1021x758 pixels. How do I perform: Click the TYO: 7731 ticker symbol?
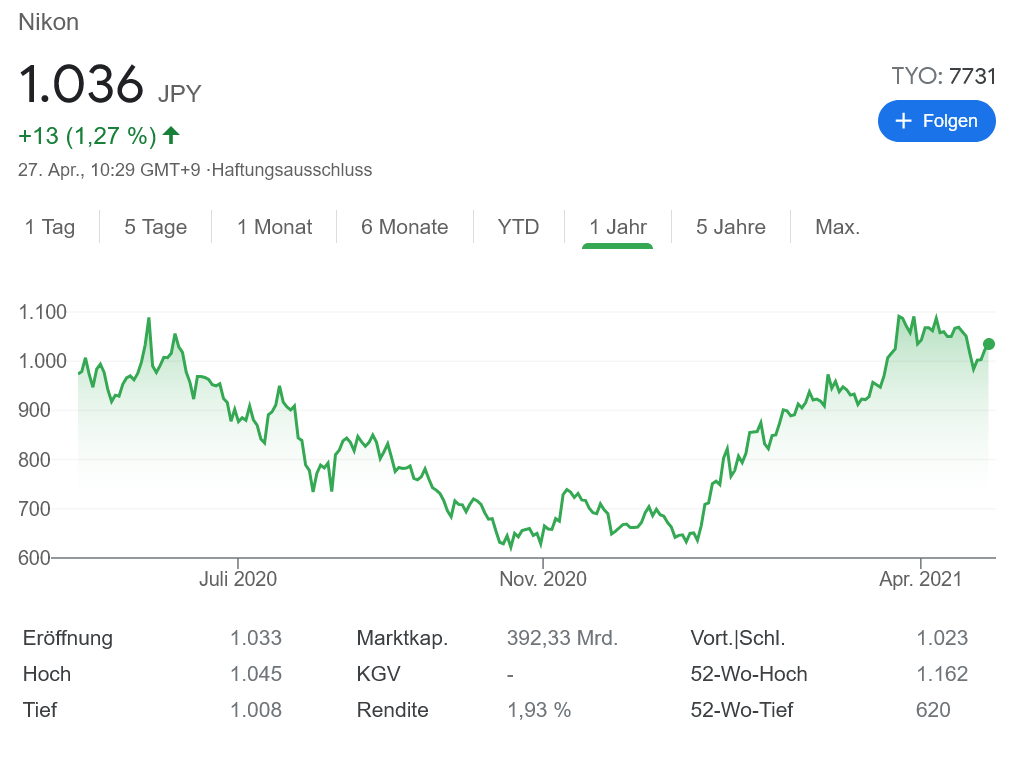(x=944, y=76)
